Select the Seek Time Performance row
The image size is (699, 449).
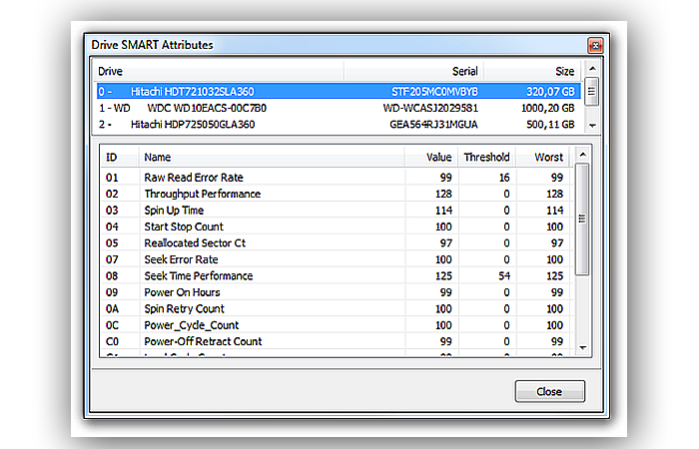(x=337, y=276)
